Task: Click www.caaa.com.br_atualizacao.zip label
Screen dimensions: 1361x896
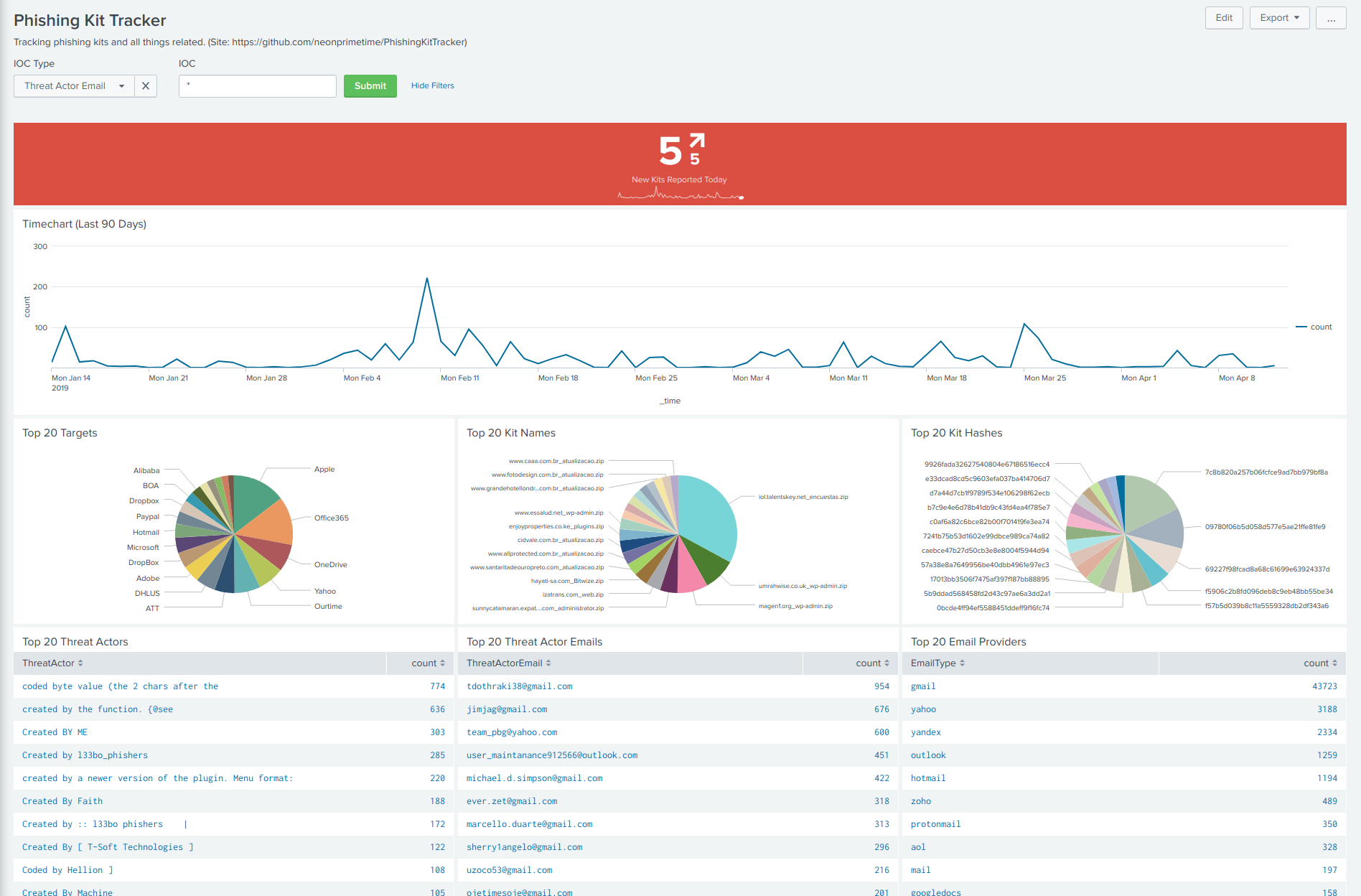Action: (556, 462)
